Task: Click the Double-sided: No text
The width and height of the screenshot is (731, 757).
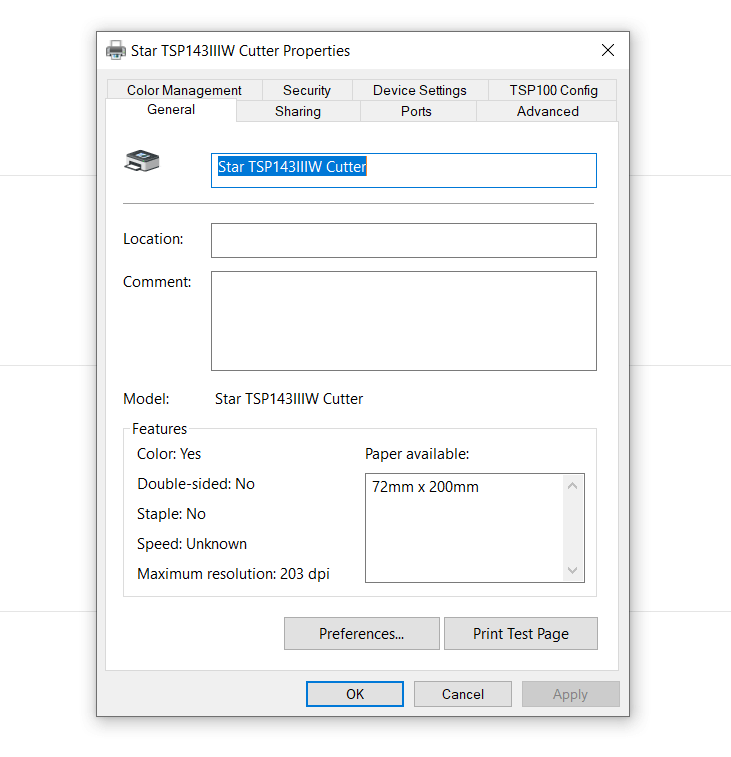Action: click(196, 484)
